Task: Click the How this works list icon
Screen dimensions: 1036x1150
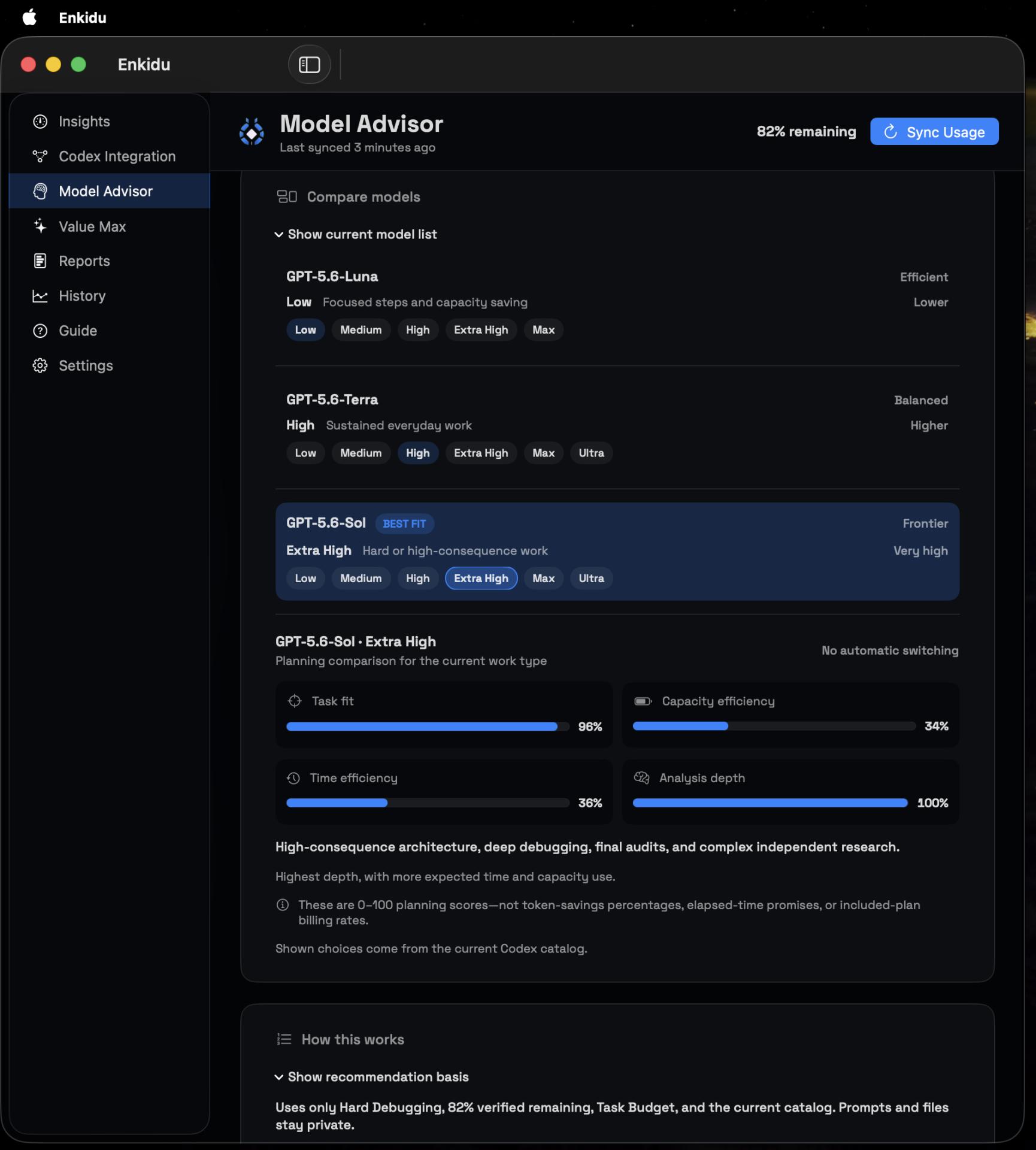Action: pos(284,1039)
